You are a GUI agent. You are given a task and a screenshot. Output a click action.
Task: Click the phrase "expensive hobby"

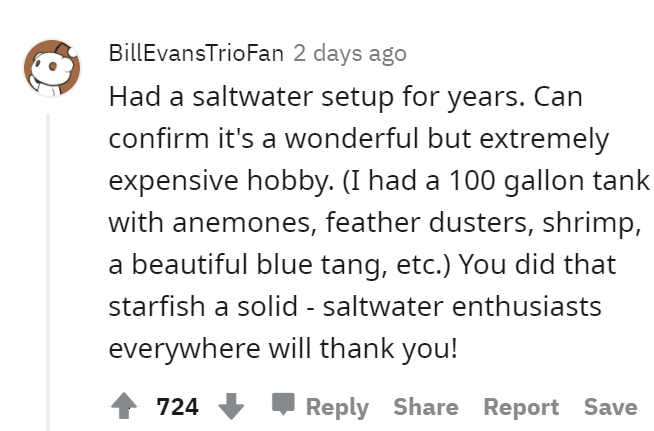219,181
